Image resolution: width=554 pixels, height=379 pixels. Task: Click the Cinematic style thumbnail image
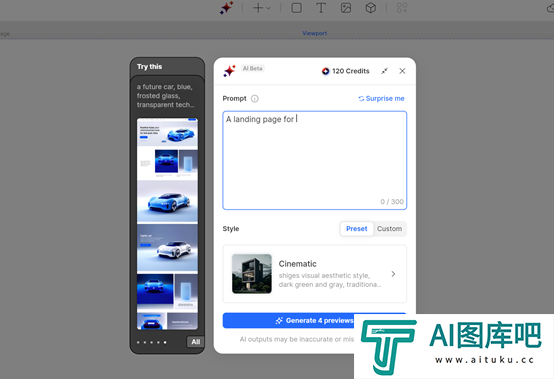pyautogui.click(x=252, y=274)
